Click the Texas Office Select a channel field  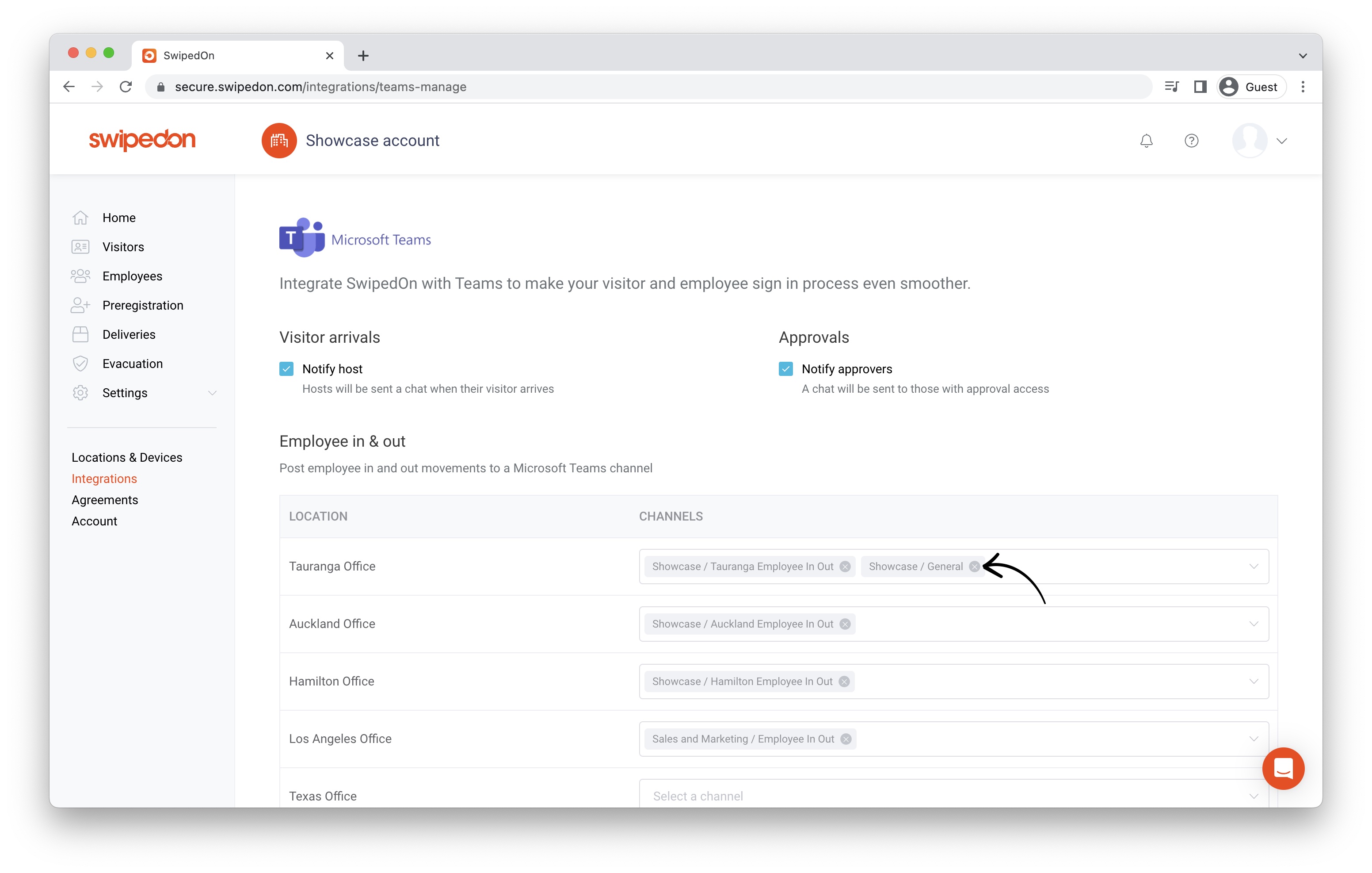tap(954, 794)
